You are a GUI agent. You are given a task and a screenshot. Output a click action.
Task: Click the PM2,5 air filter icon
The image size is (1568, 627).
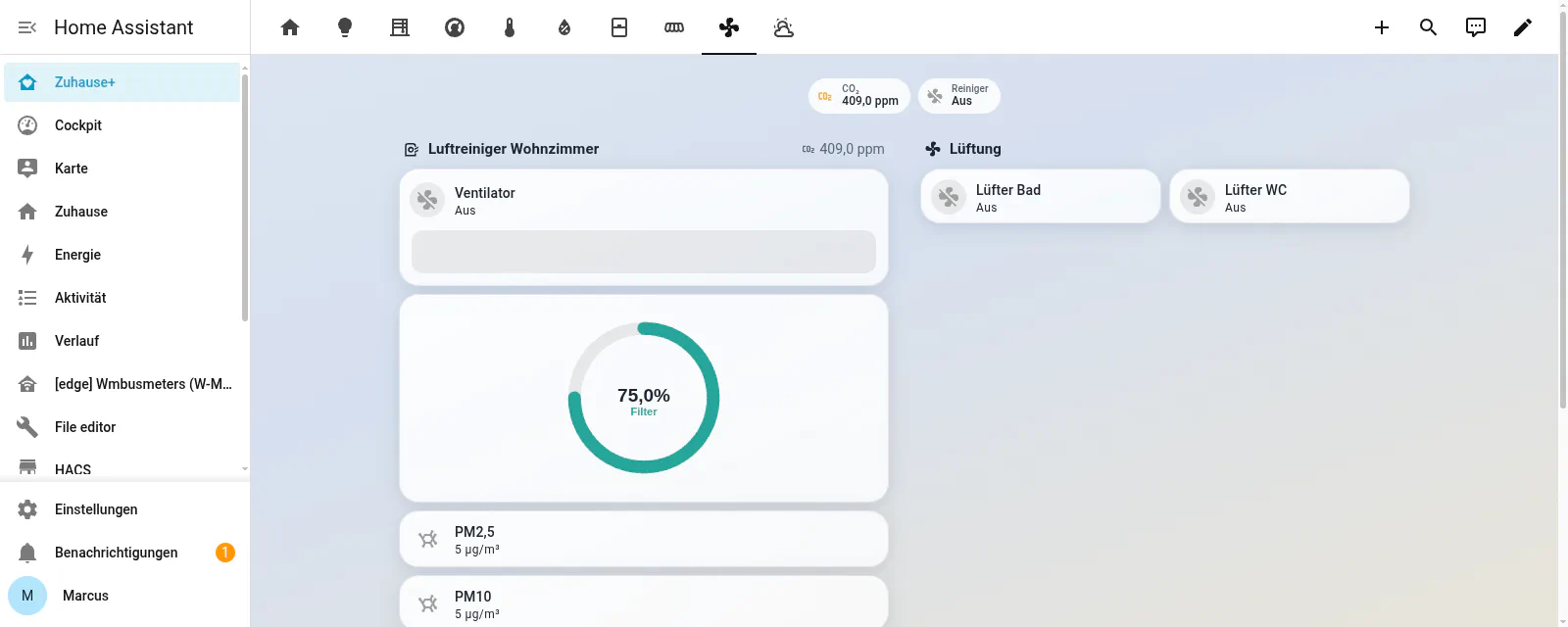(427, 539)
